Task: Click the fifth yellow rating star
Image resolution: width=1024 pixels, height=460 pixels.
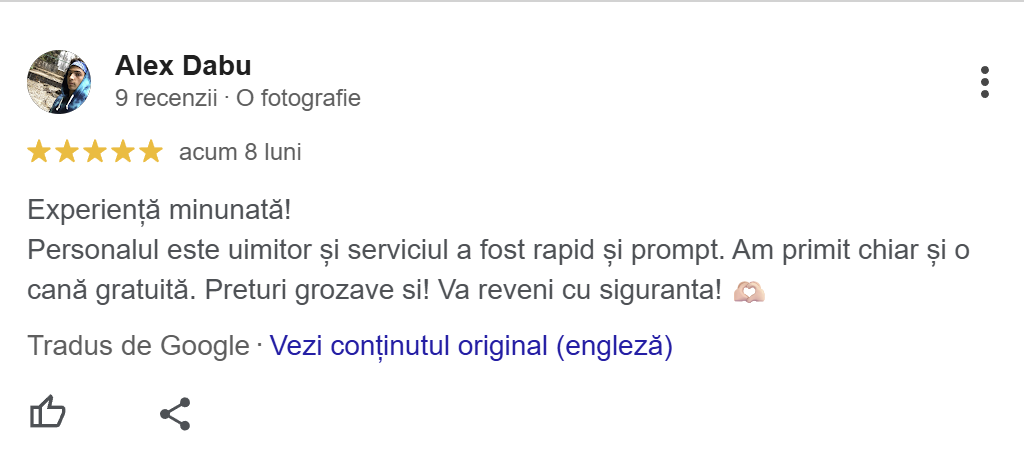Action: coord(151,152)
